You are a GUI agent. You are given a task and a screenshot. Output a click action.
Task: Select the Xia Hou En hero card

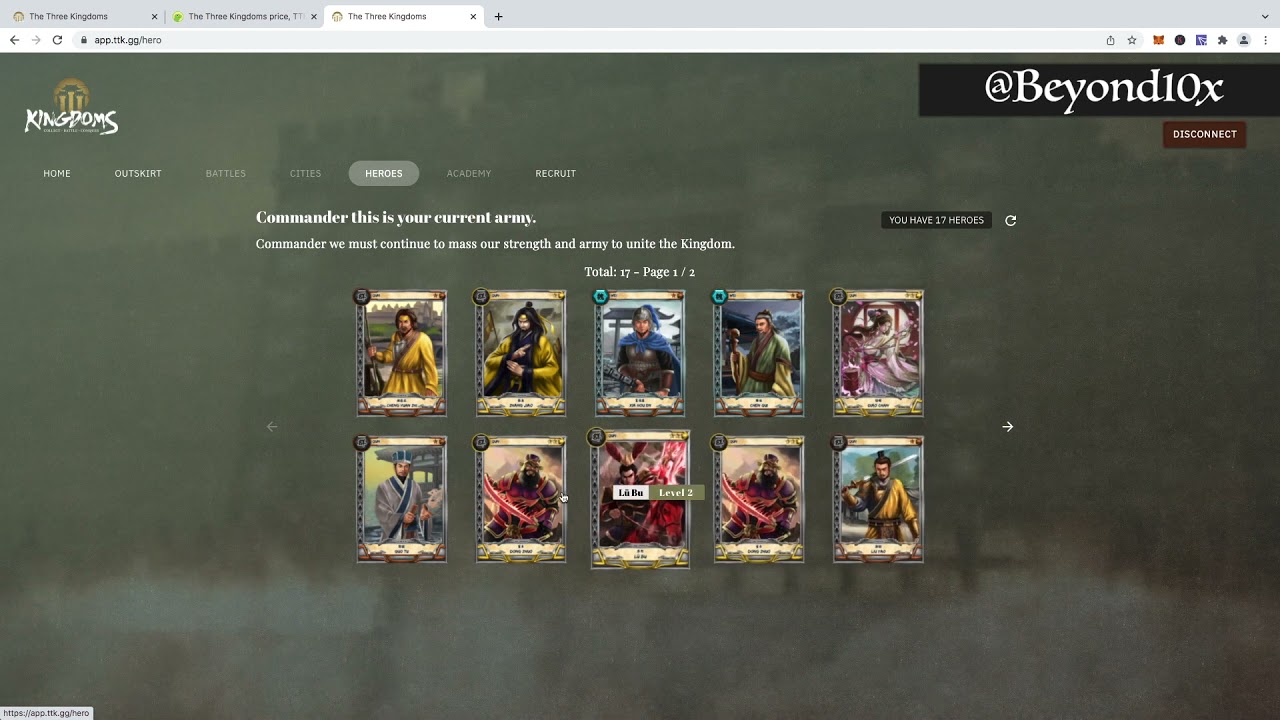click(640, 353)
